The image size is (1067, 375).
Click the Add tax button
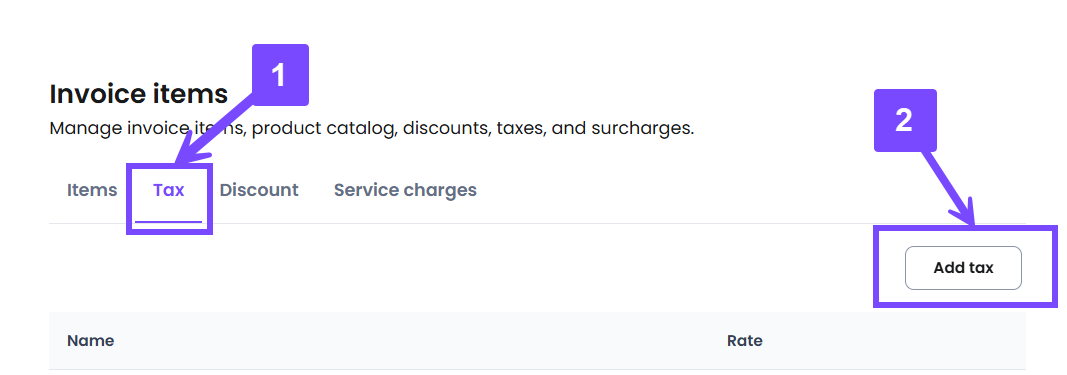[x=963, y=268]
